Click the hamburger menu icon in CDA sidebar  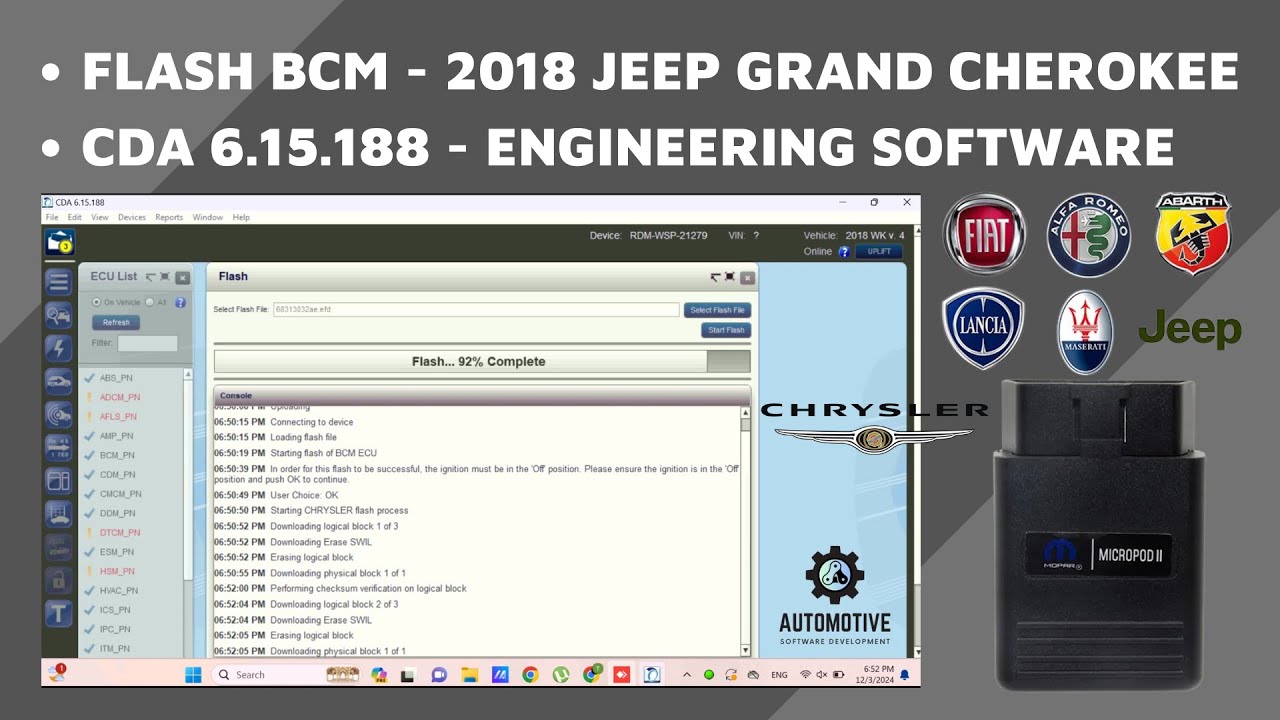[x=59, y=282]
